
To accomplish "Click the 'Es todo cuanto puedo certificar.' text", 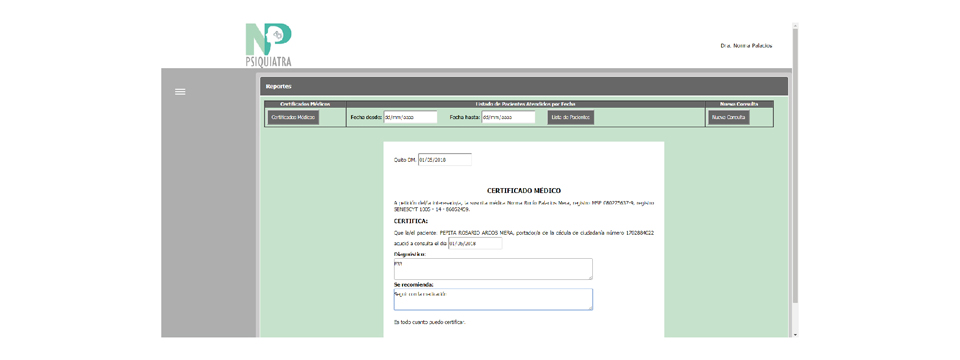I will tap(429, 322).
